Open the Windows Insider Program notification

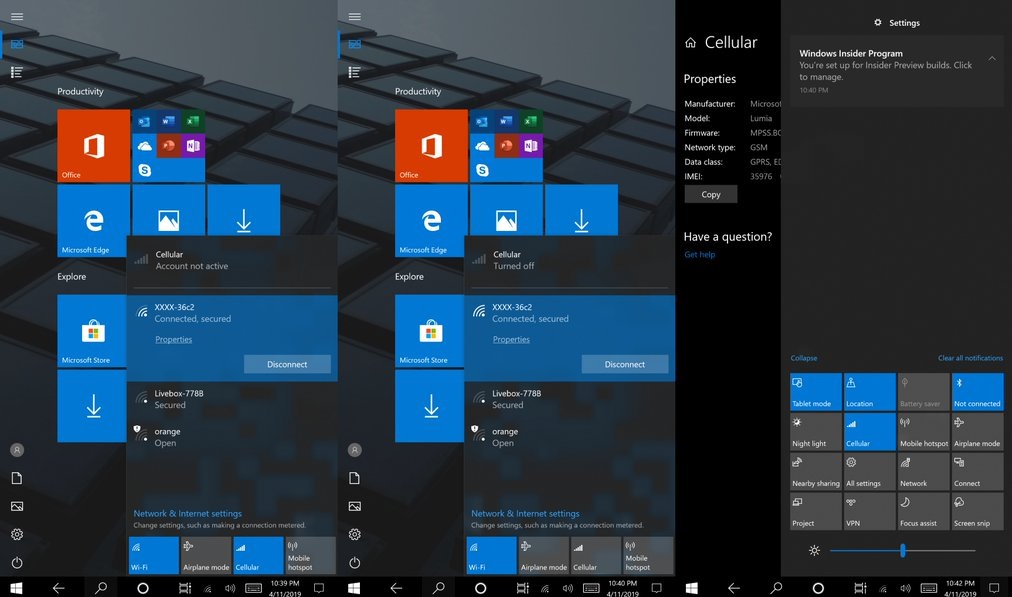[x=896, y=71]
